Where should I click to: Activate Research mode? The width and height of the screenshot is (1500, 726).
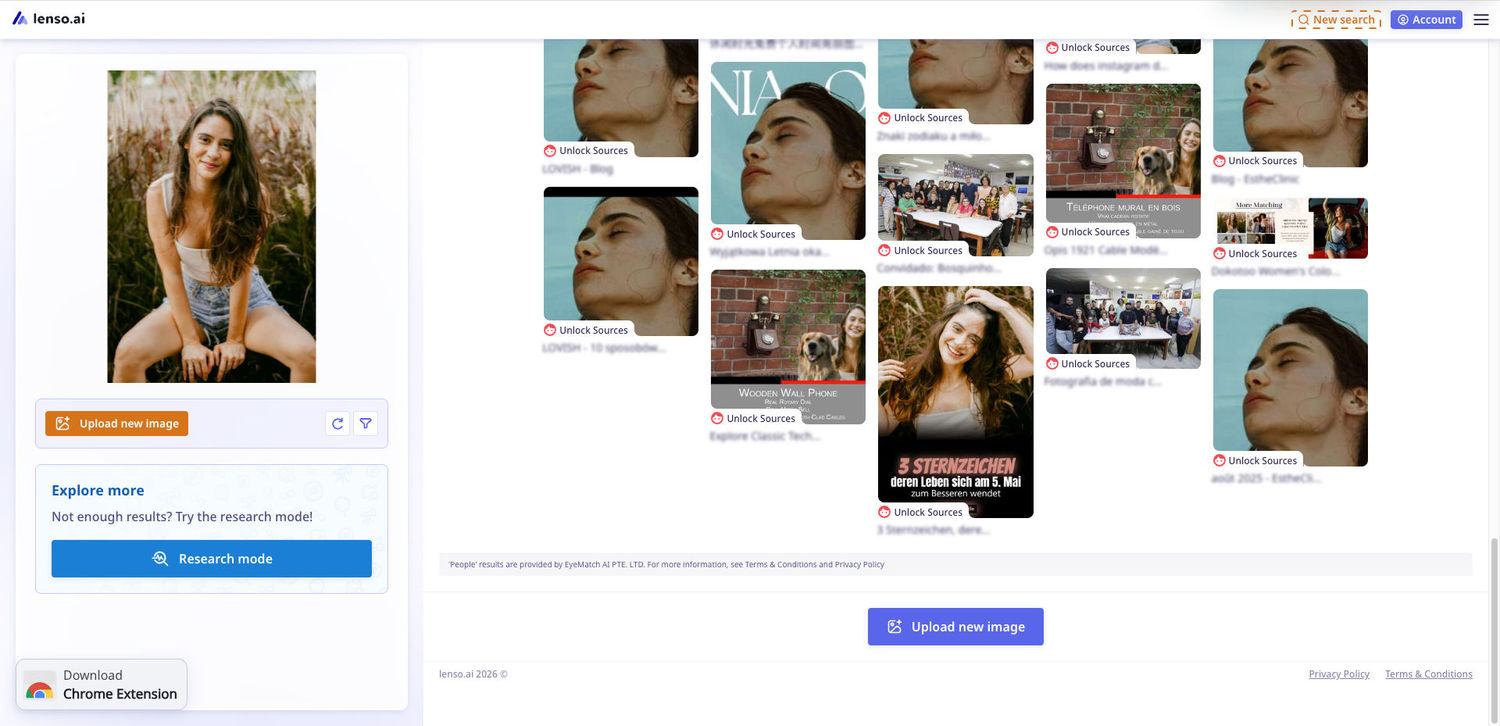(212, 559)
